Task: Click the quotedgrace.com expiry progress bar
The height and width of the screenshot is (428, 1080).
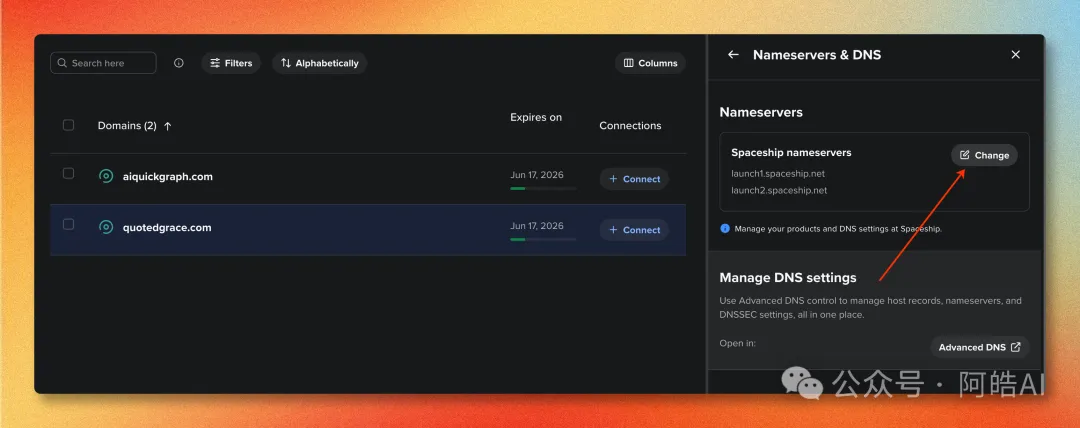Action: click(x=543, y=239)
